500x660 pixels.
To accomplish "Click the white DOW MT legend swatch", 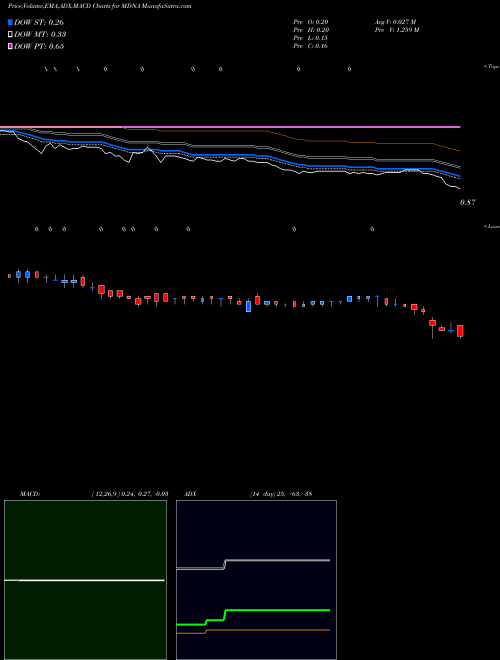I will coord(10,35).
